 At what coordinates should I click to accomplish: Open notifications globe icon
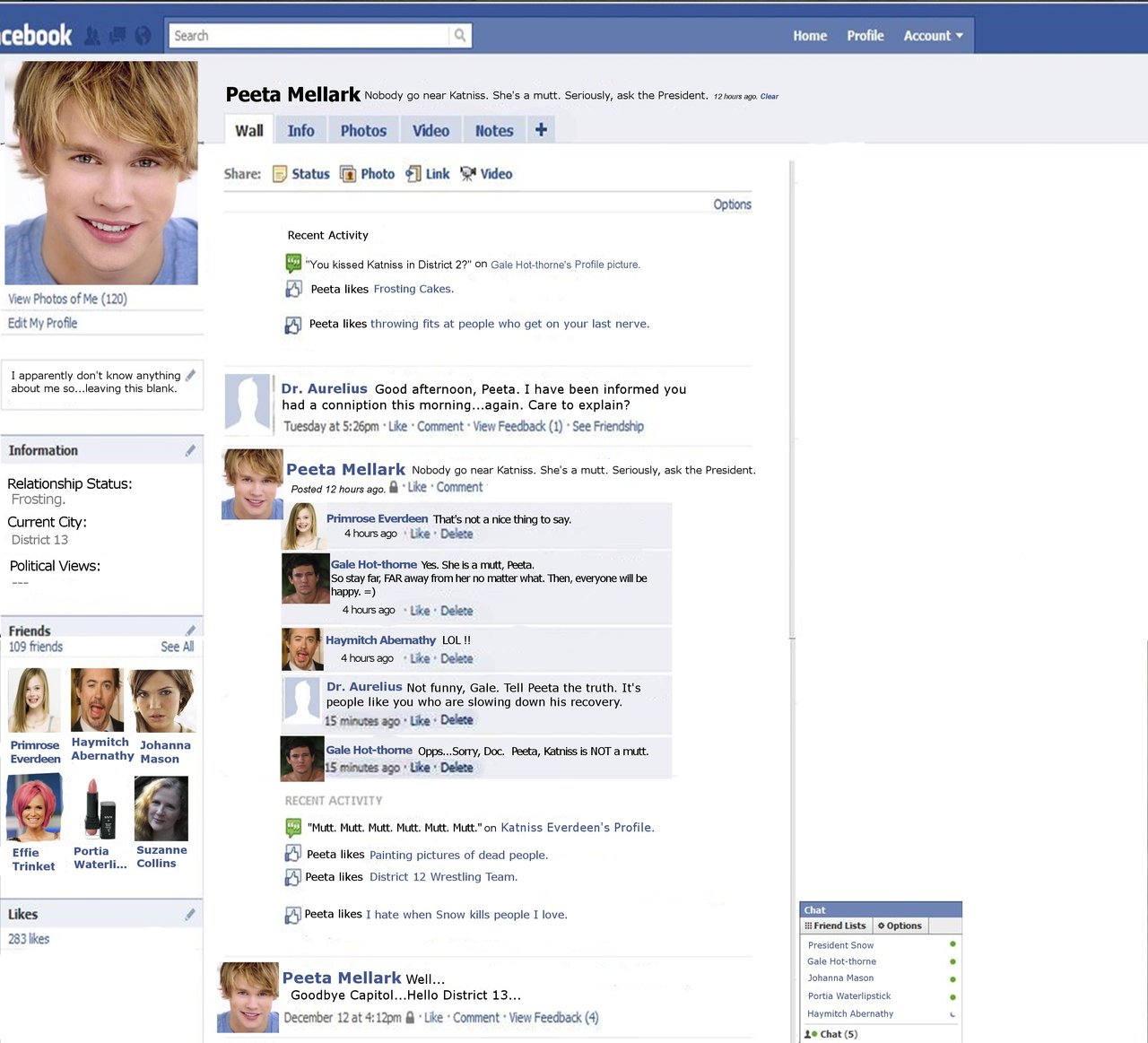tap(143, 36)
